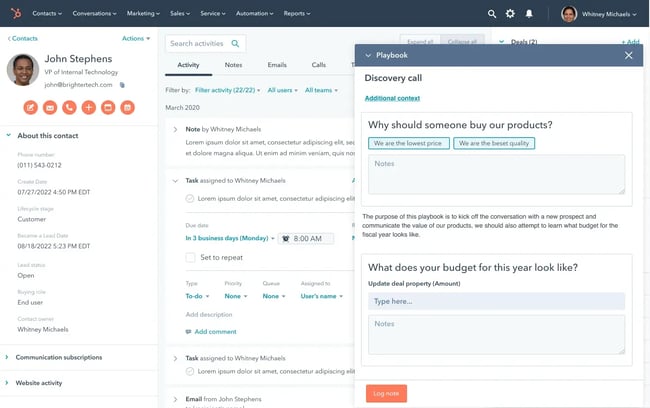Image resolution: width=650 pixels, height=408 pixels.
Task: Collapse the About this contact section
Action: coord(8,135)
